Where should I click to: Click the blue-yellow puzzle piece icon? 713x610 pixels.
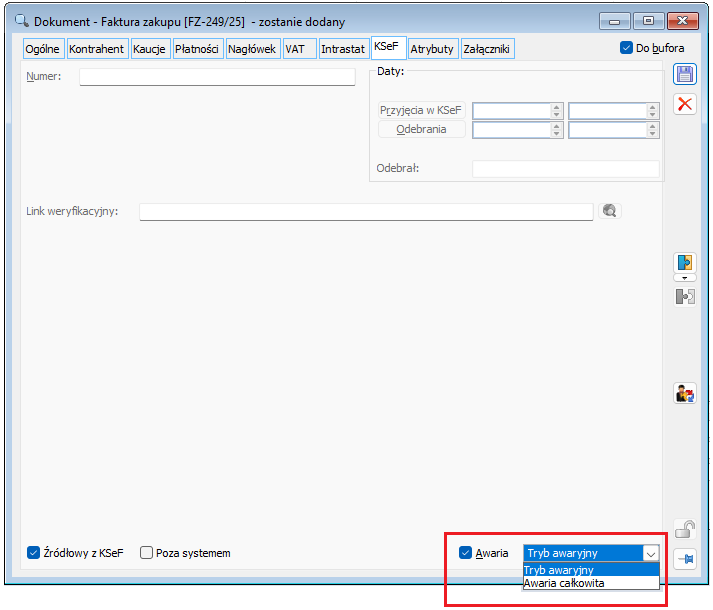pos(684,263)
